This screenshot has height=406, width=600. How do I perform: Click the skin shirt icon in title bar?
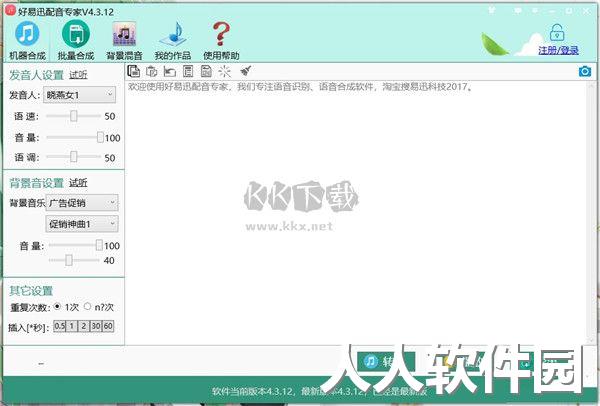(x=492, y=10)
